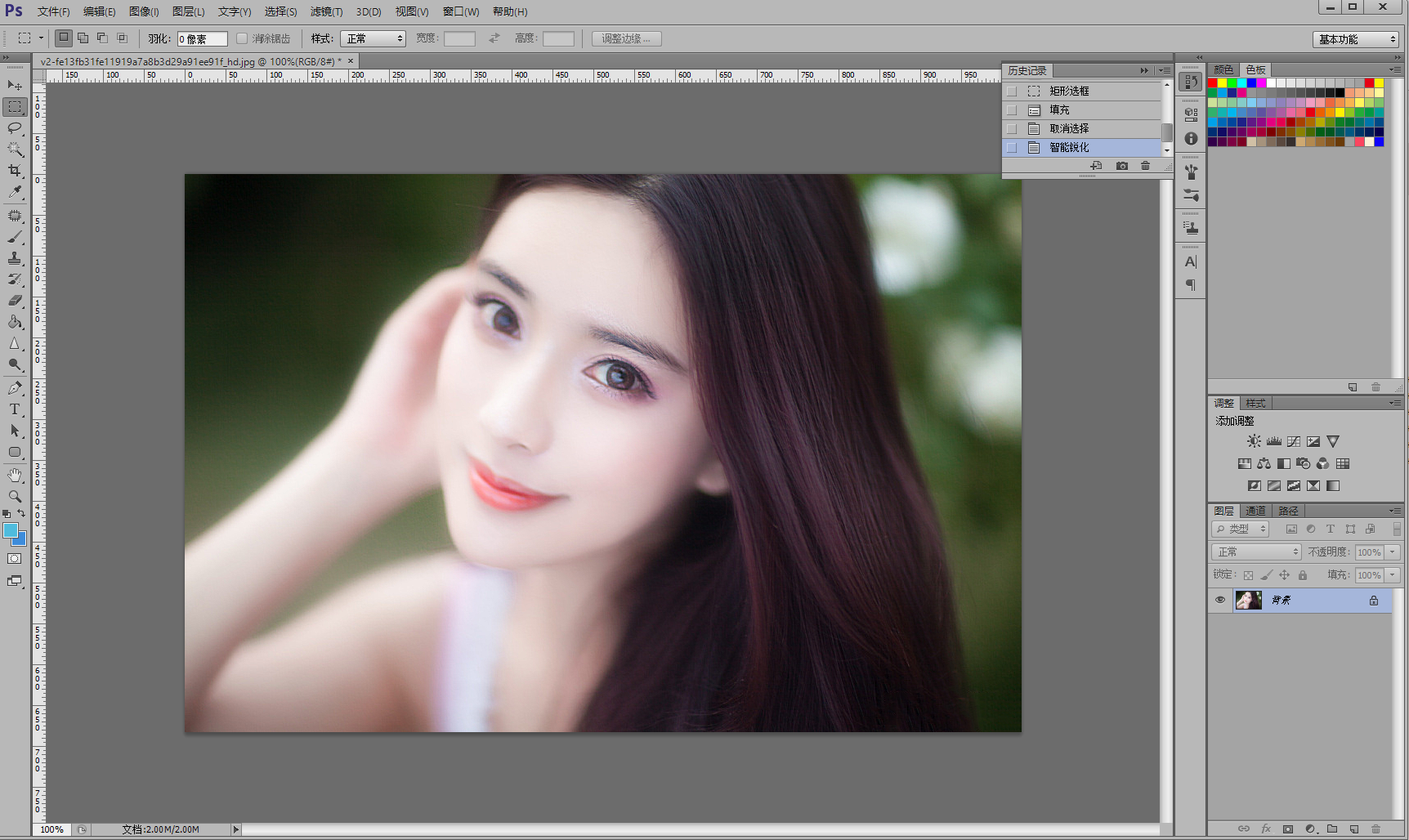Switch to the 路径 tab
Screen dimensions: 1409x840
[1288, 511]
